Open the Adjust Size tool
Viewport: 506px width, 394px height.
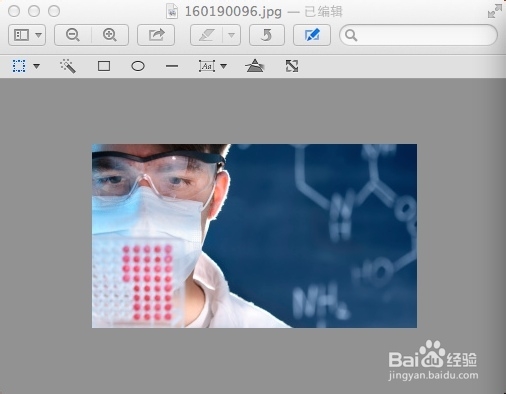pos(292,66)
